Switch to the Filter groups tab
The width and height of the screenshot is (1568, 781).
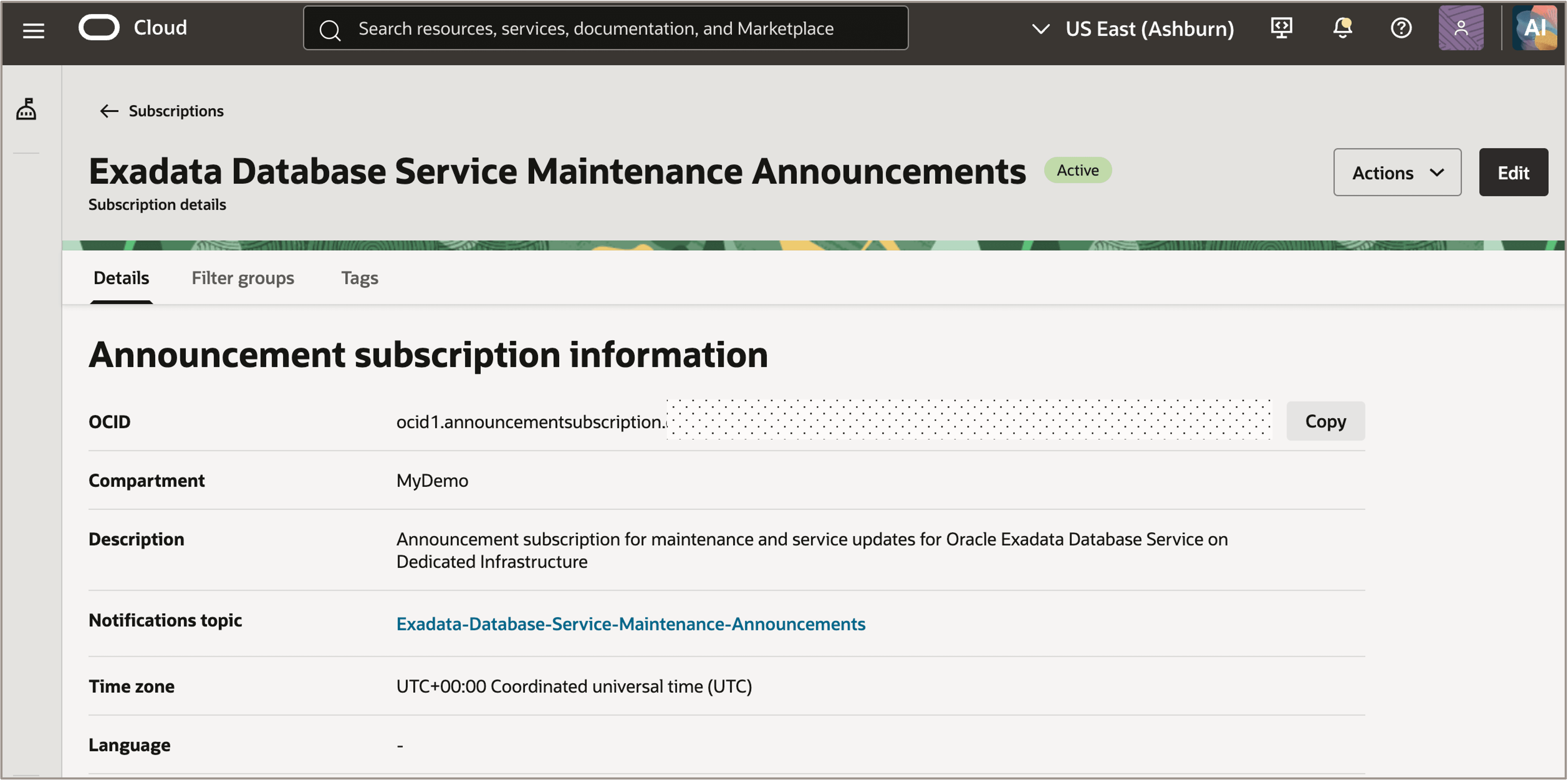coord(242,278)
